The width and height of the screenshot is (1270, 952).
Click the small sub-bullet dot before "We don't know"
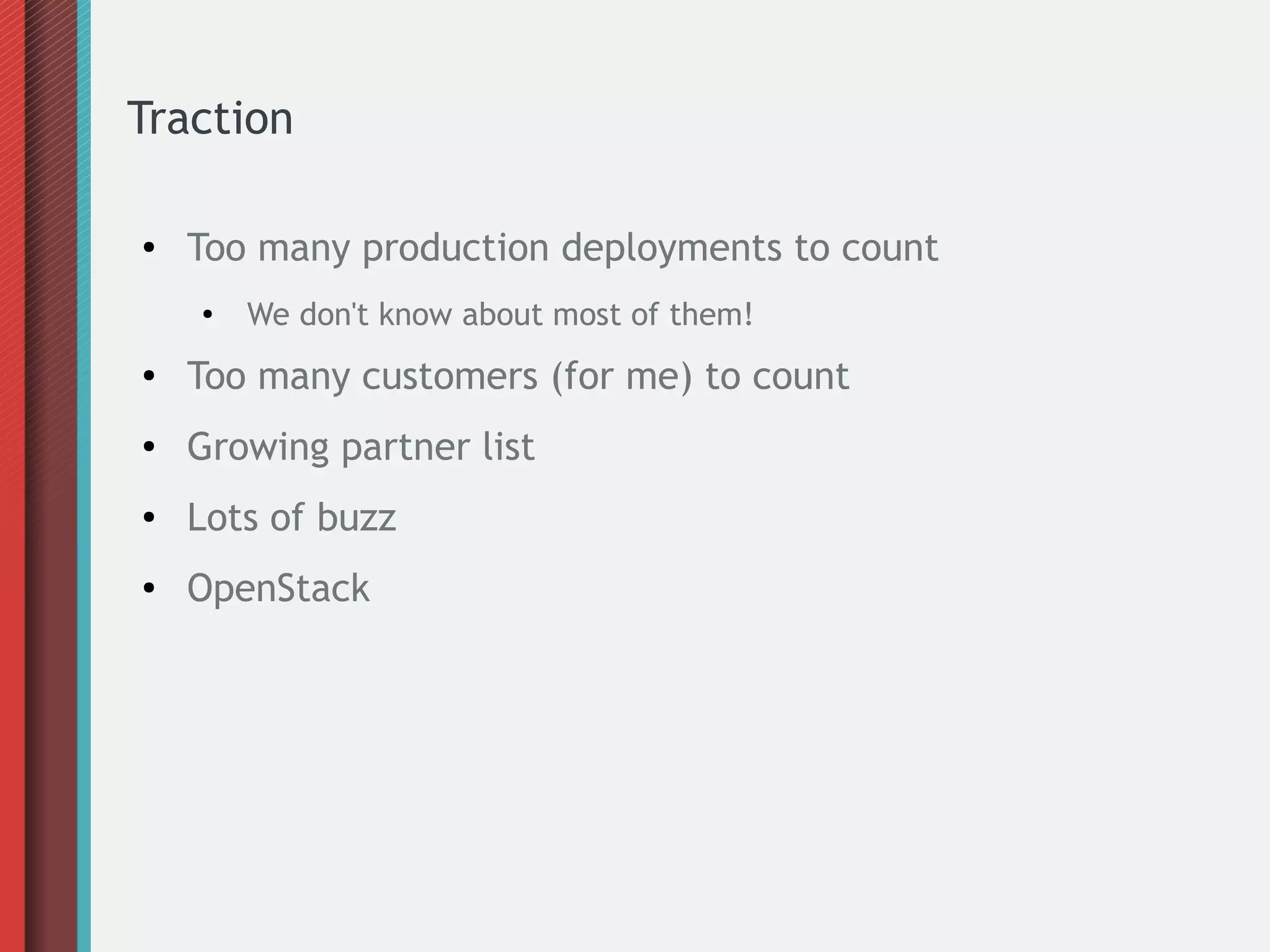coord(208,315)
